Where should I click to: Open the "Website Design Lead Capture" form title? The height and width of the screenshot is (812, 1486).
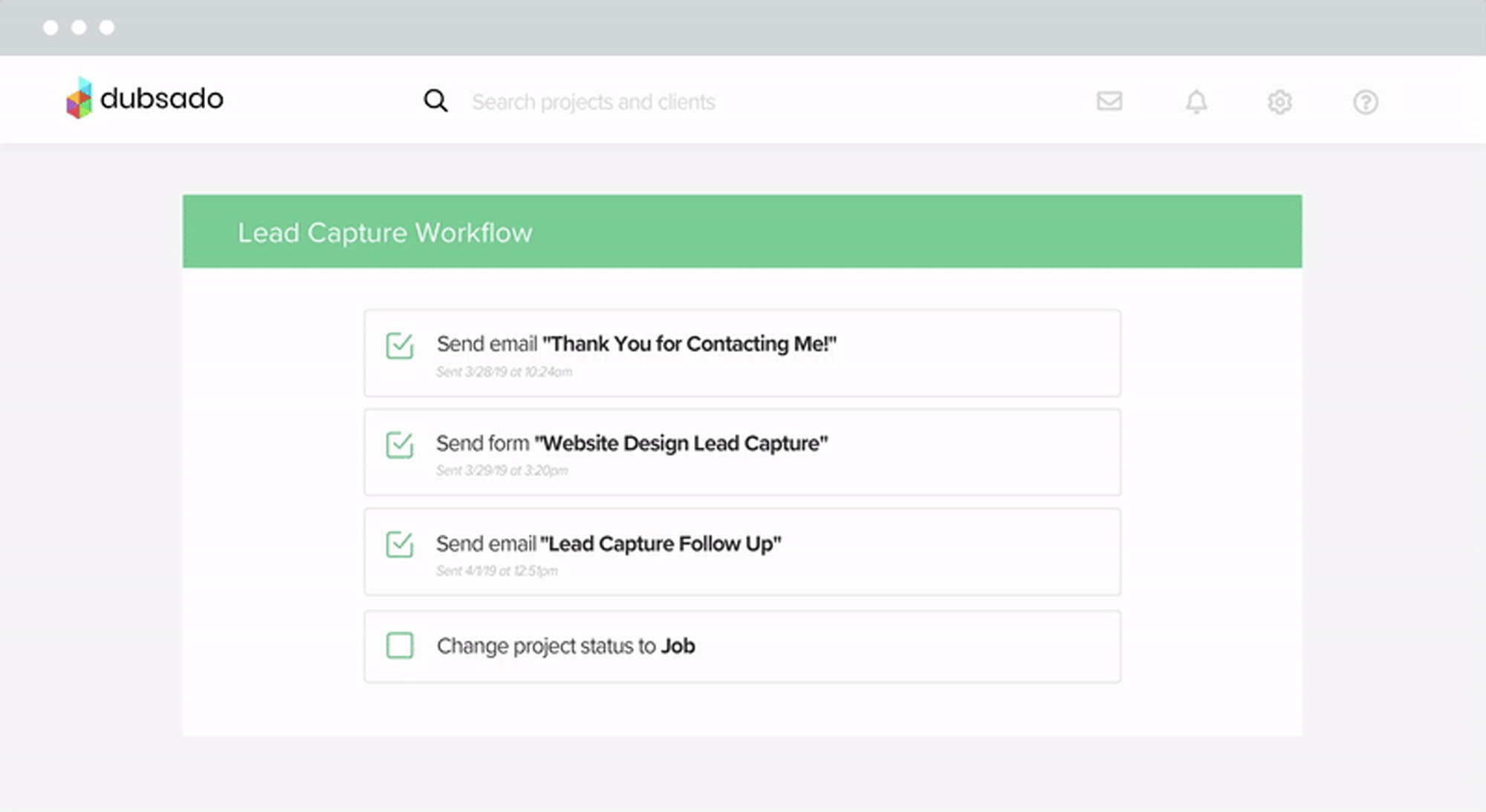point(681,444)
